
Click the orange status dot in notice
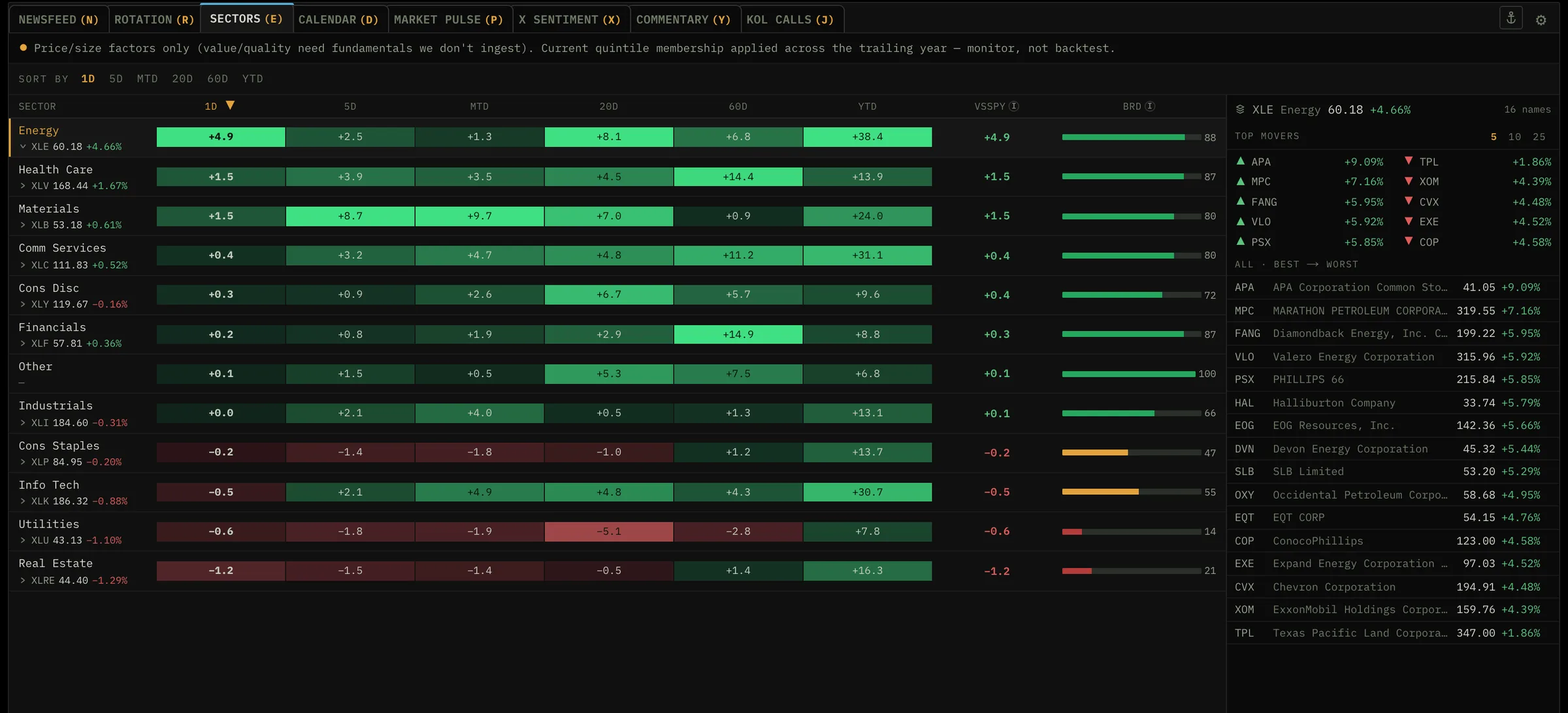(23, 48)
